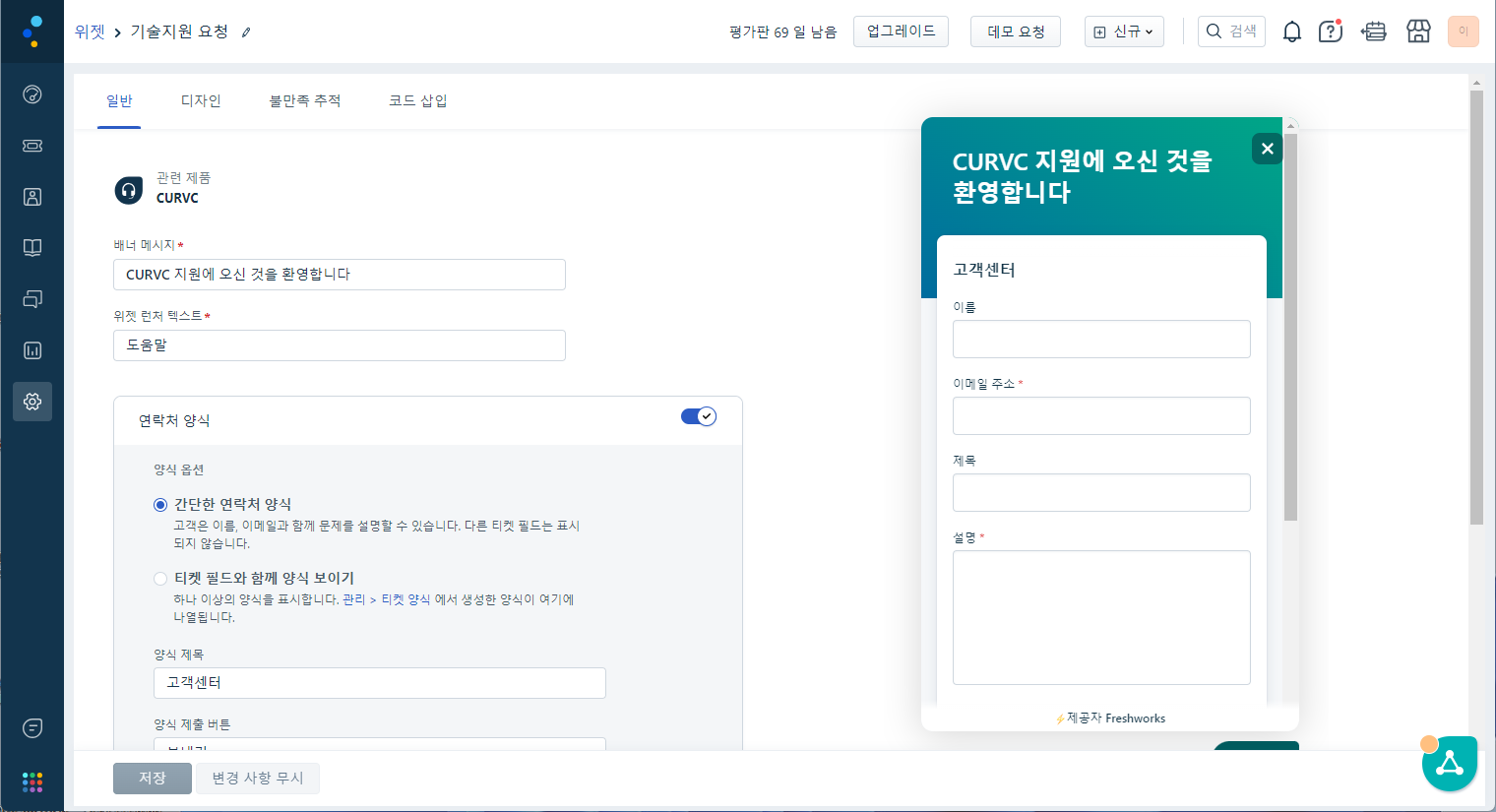Toggle the 연락처 양식 switch off
This screenshot has height=812, width=1496.
point(698,416)
